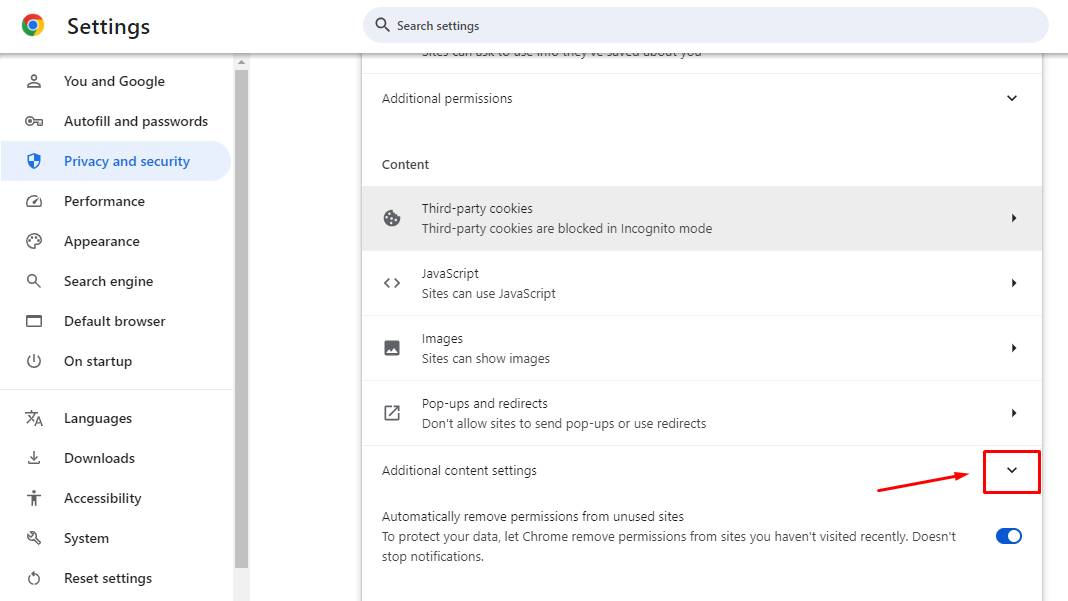The width and height of the screenshot is (1068, 601).
Task: Open Images settings via its arrow
Action: [1014, 348]
